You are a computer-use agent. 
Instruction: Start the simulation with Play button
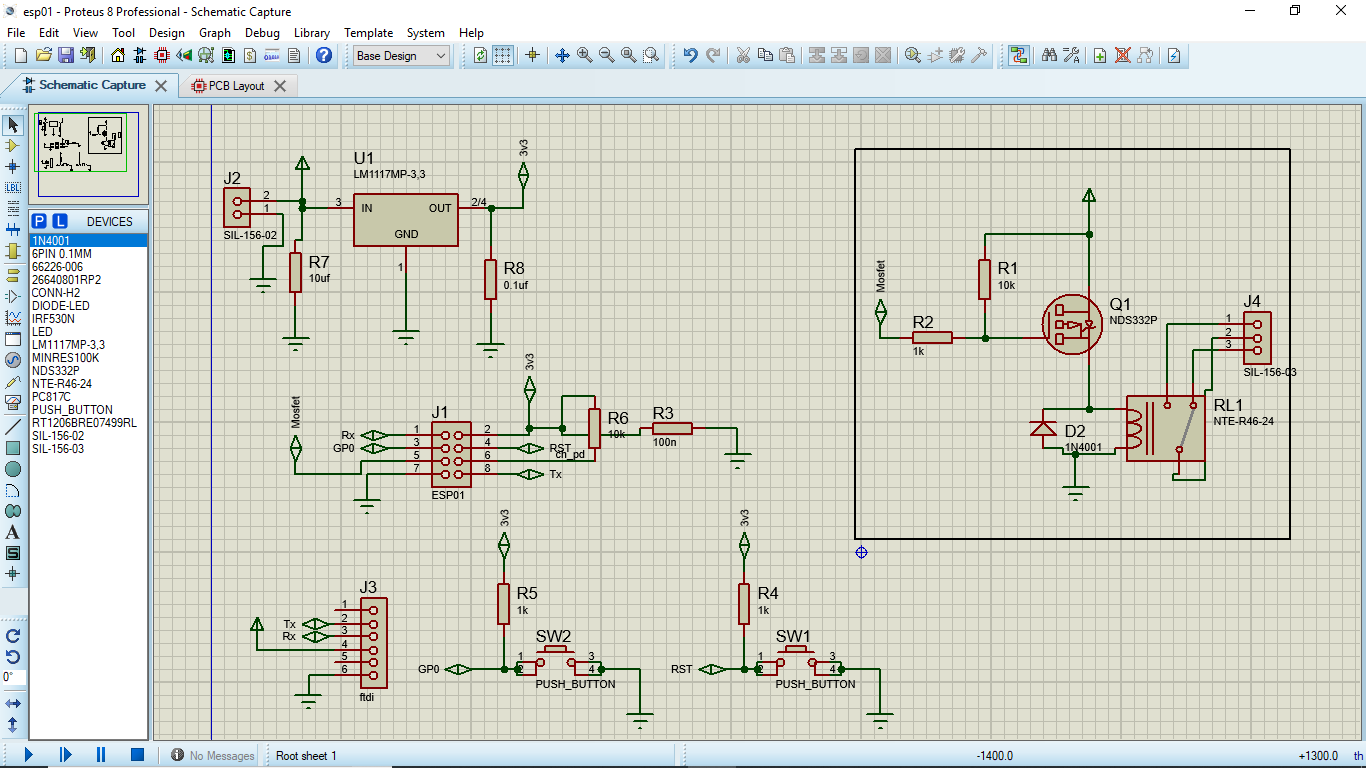tap(28, 755)
